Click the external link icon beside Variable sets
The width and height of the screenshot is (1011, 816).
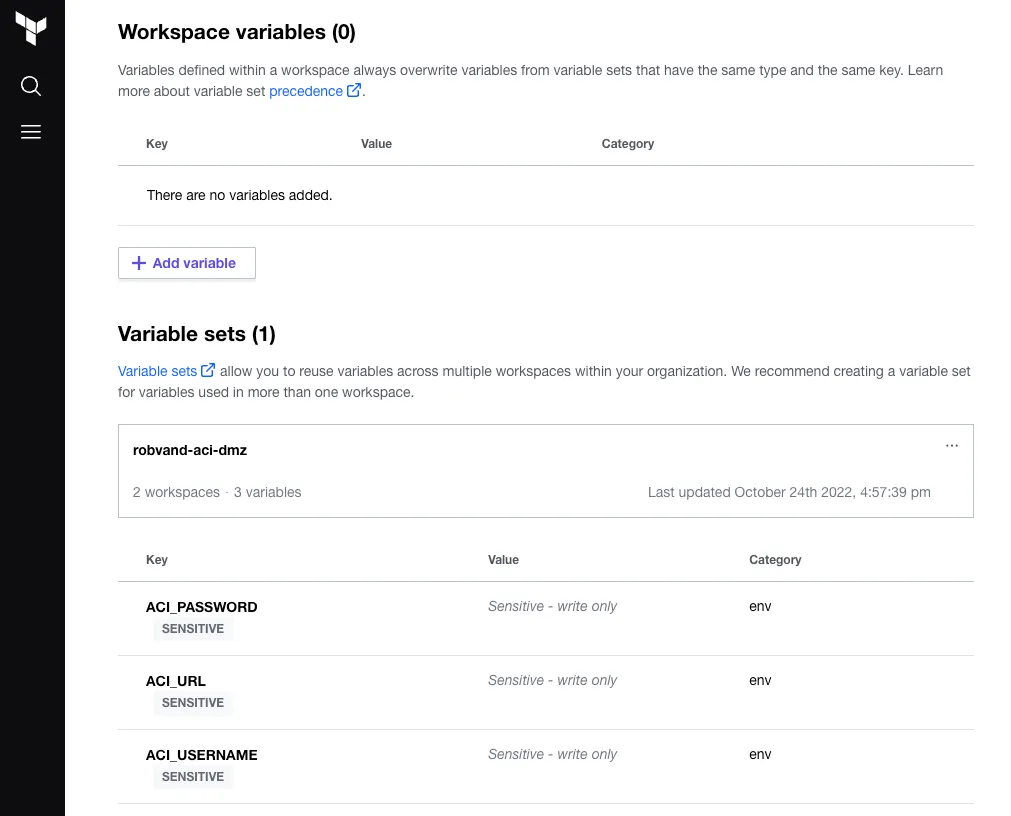click(x=208, y=371)
